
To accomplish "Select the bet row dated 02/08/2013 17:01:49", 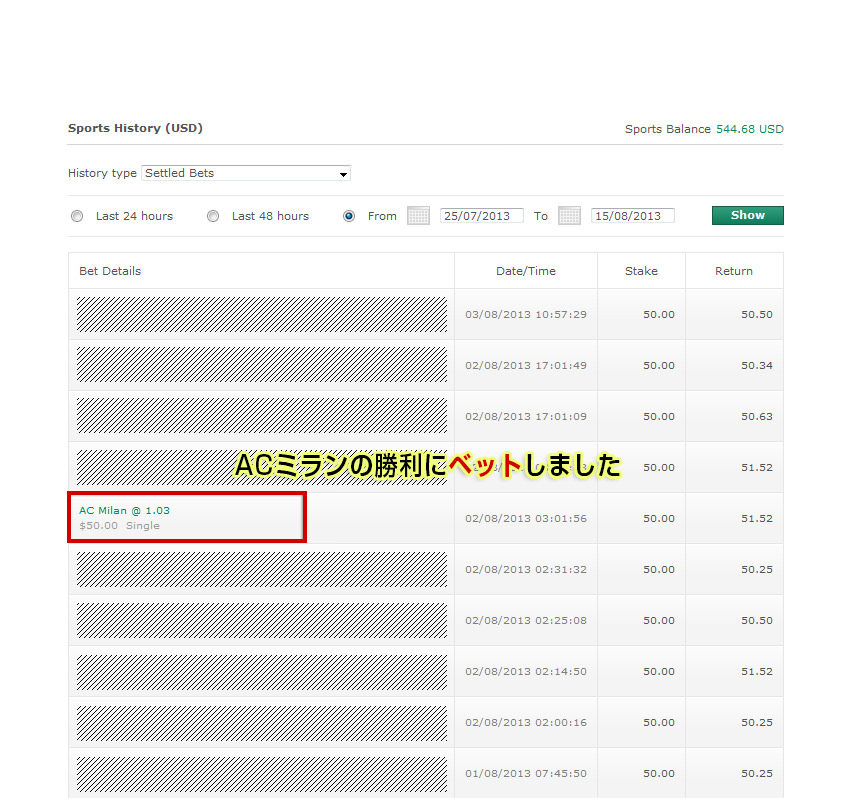I will click(526, 366).
